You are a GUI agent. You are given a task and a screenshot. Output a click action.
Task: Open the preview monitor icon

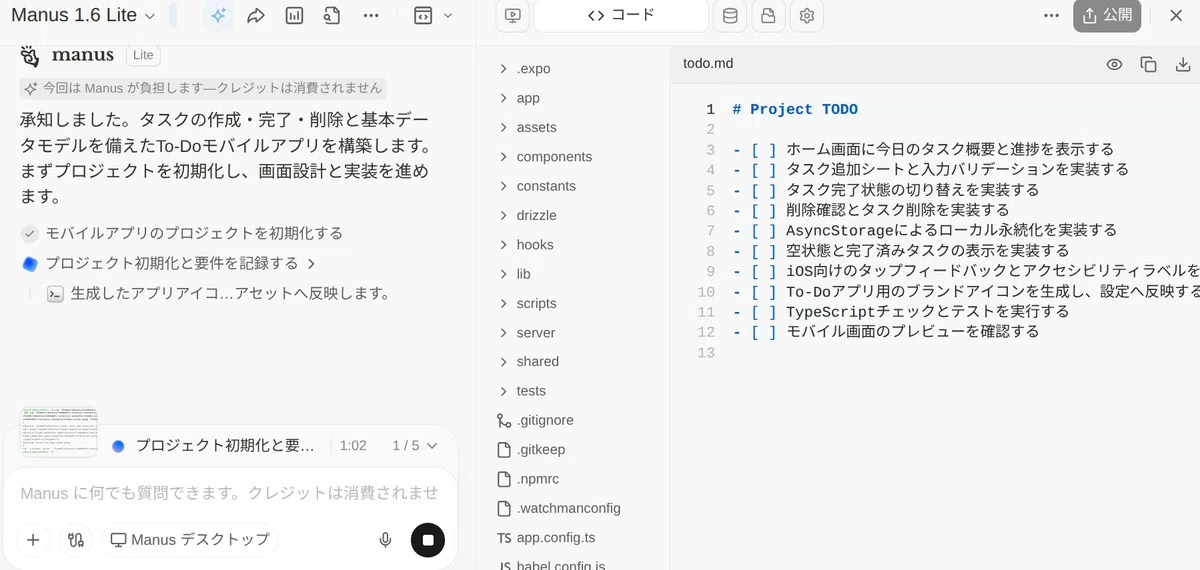pyautogui.click(x=513, y=16)
